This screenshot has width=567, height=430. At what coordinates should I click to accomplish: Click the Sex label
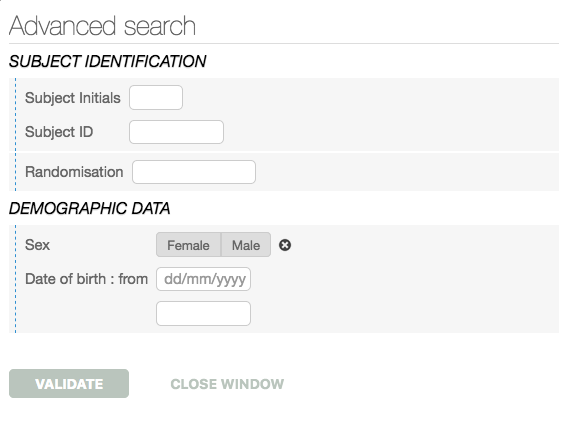pyautogui.click(x=37, y=245)
